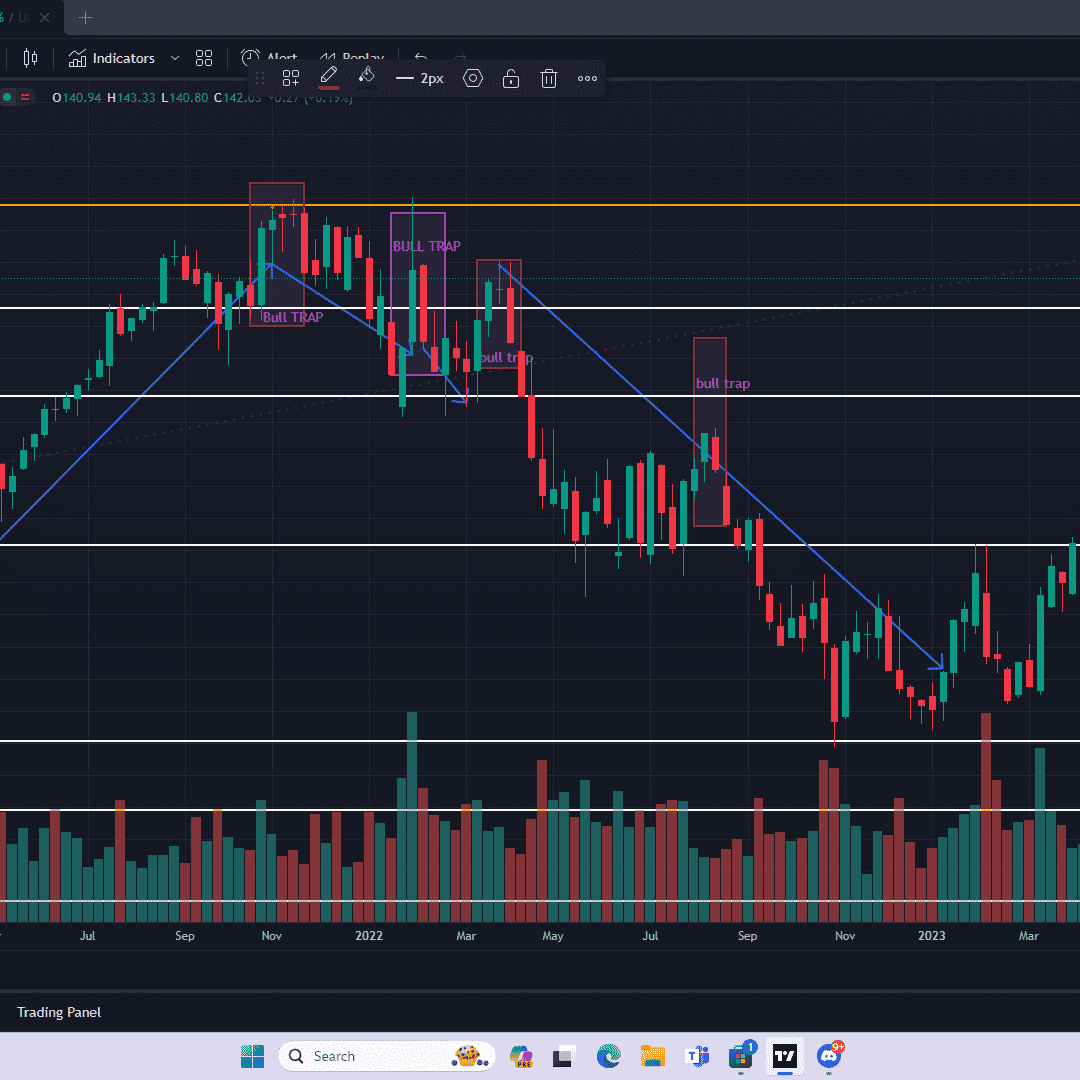Toggle lock on selected drawing

point(511,78)
